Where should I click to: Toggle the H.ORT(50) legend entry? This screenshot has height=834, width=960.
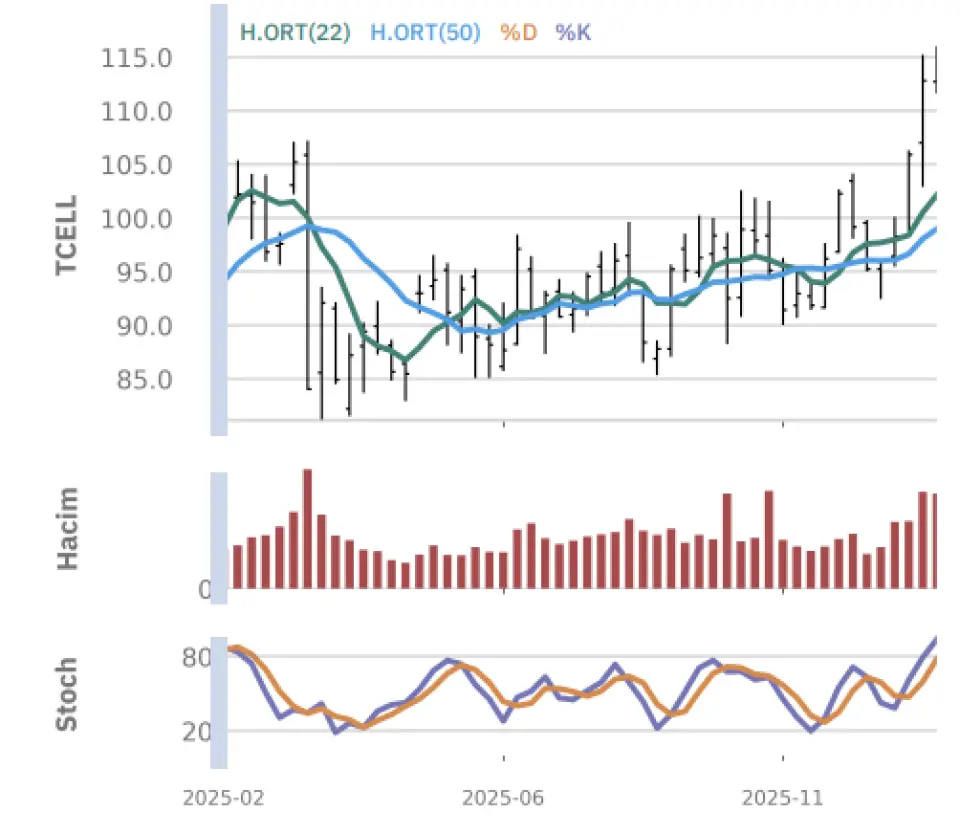click(x=425, y=32)
